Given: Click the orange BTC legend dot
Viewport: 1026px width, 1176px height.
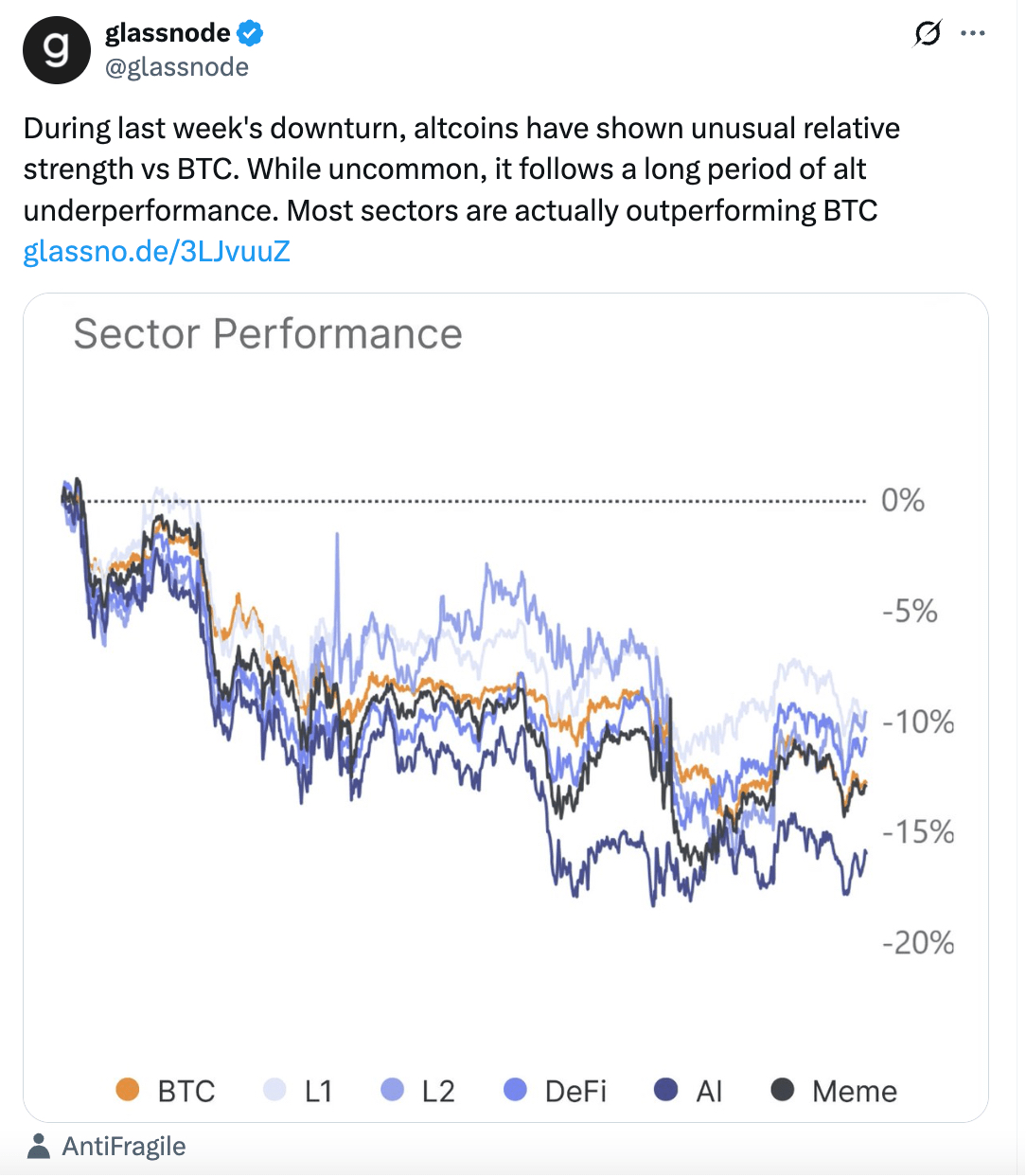Looking at the screenshot, I should click(127, 1090).
